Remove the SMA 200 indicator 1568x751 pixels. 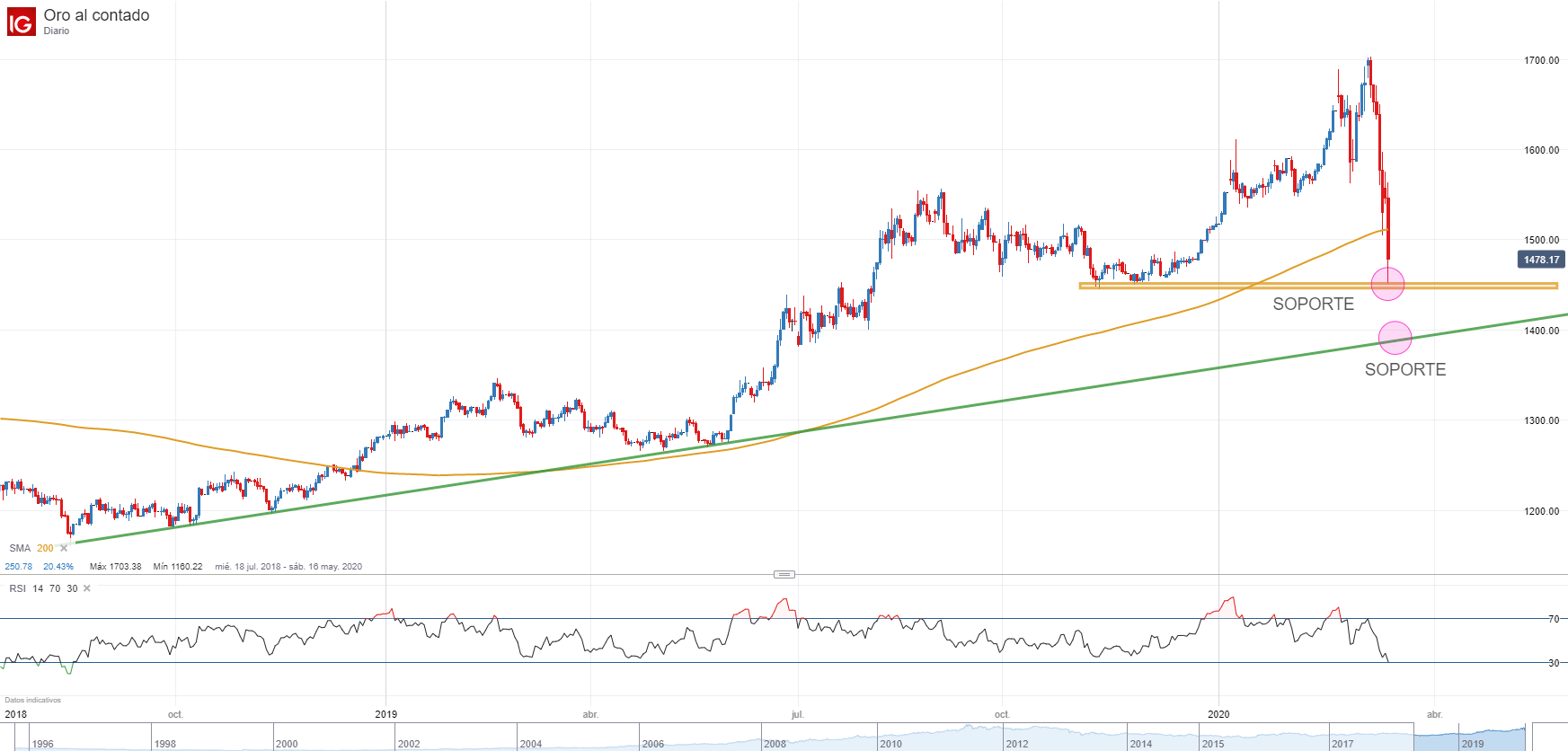64,548
